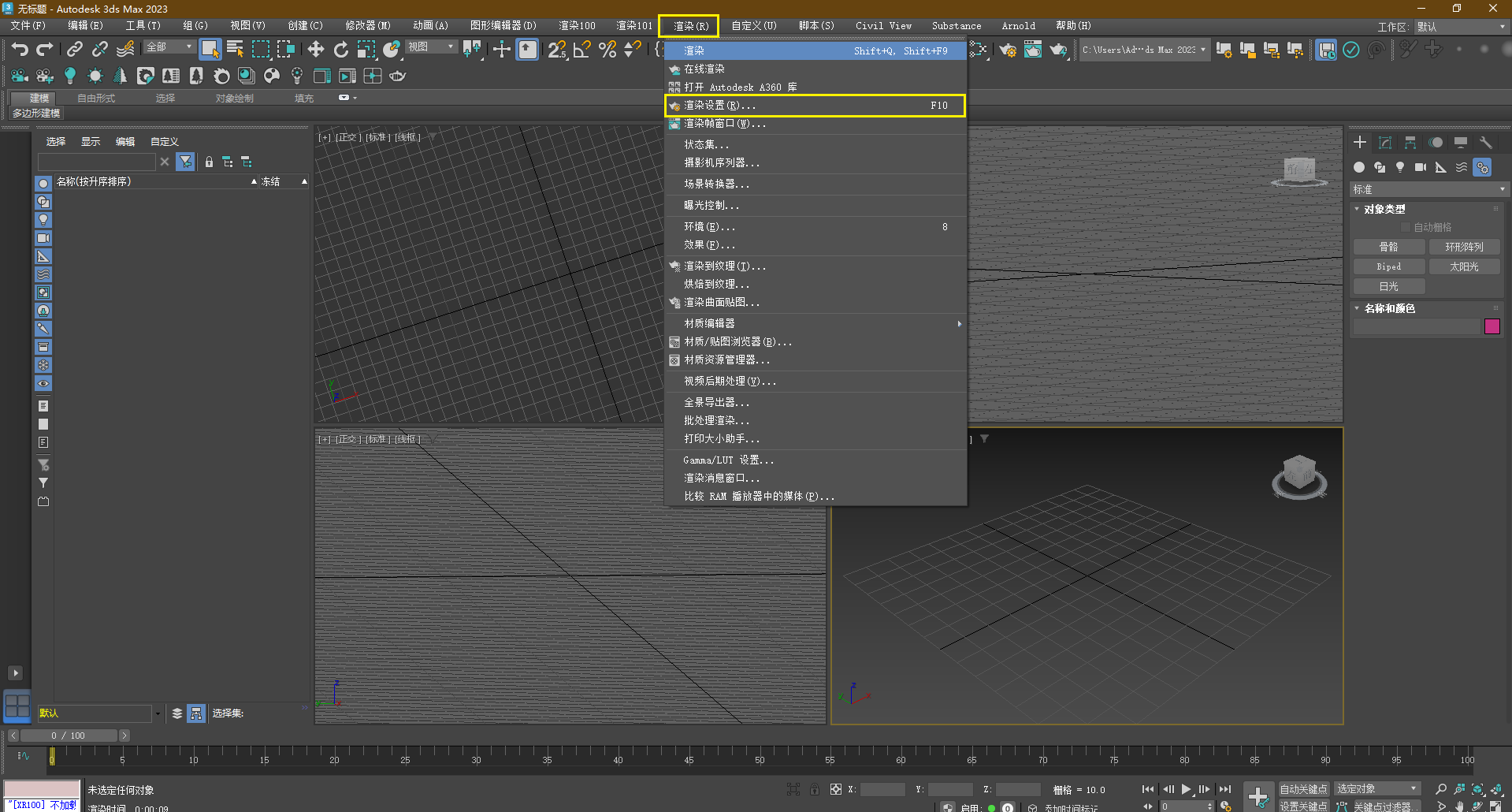Click the 骨骼 object type button

(x=1388, y=247)
